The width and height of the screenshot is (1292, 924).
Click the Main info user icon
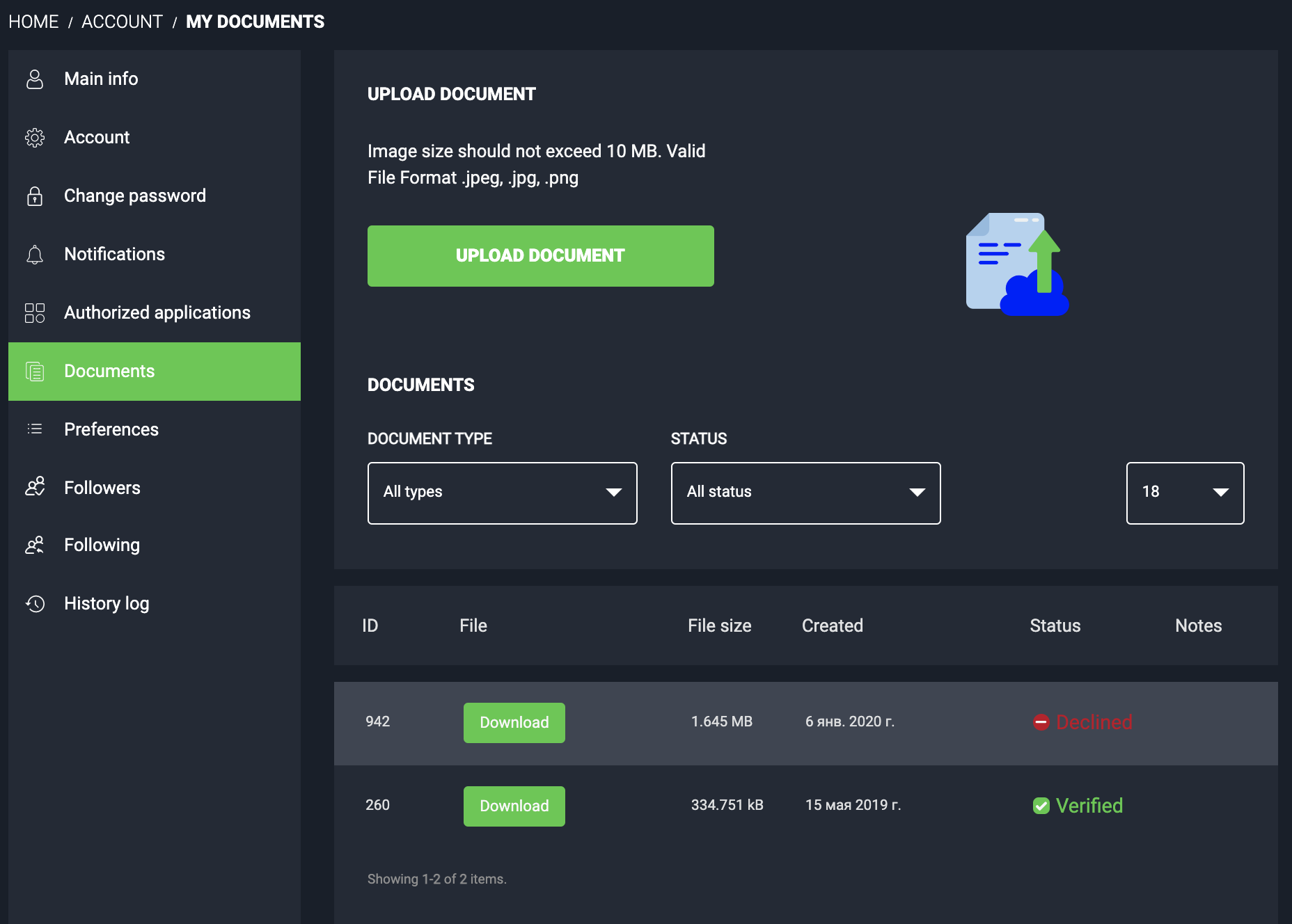click(x=35, y=79)
